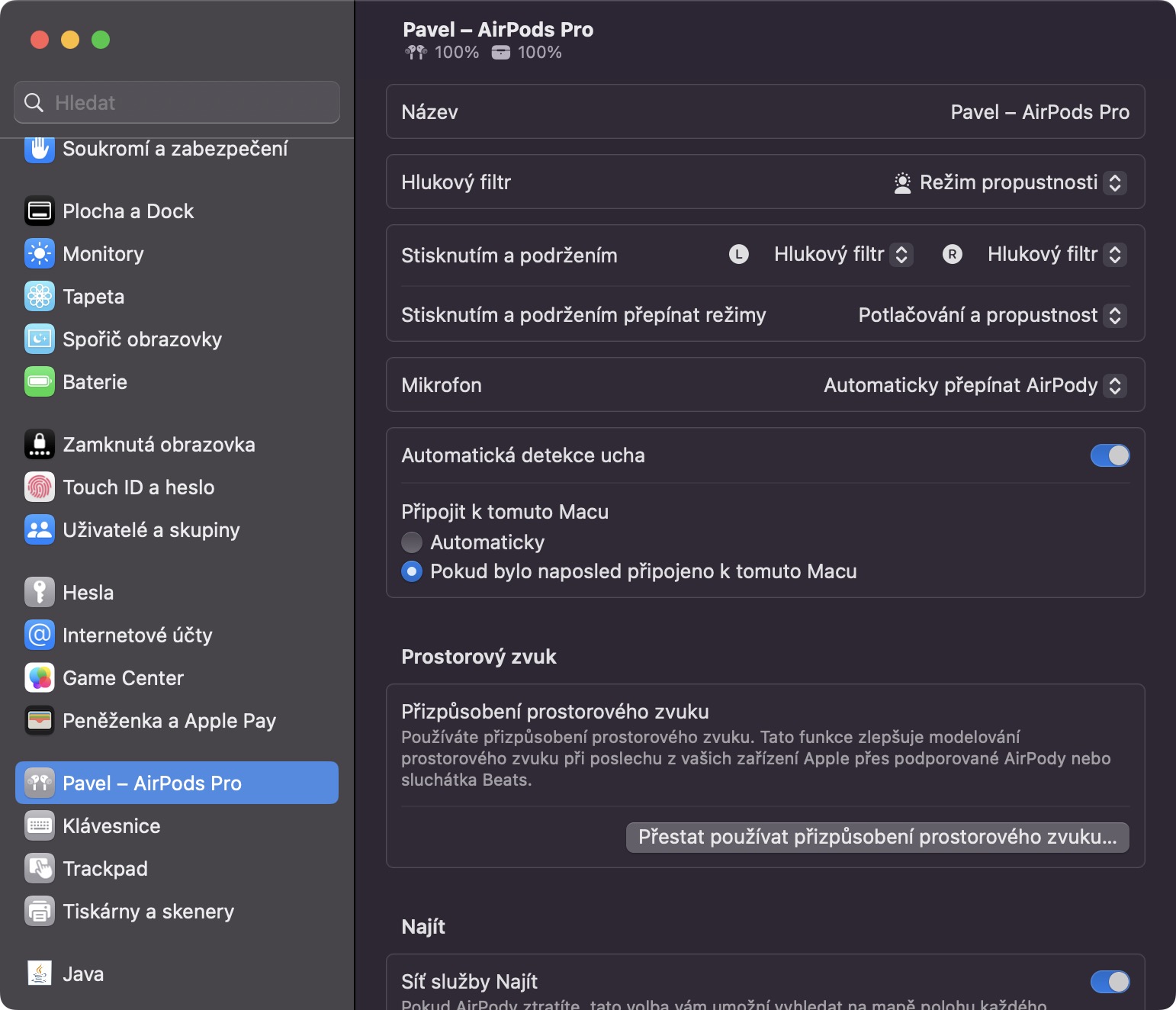Click the Java icon in sidebar

point(40,974)
